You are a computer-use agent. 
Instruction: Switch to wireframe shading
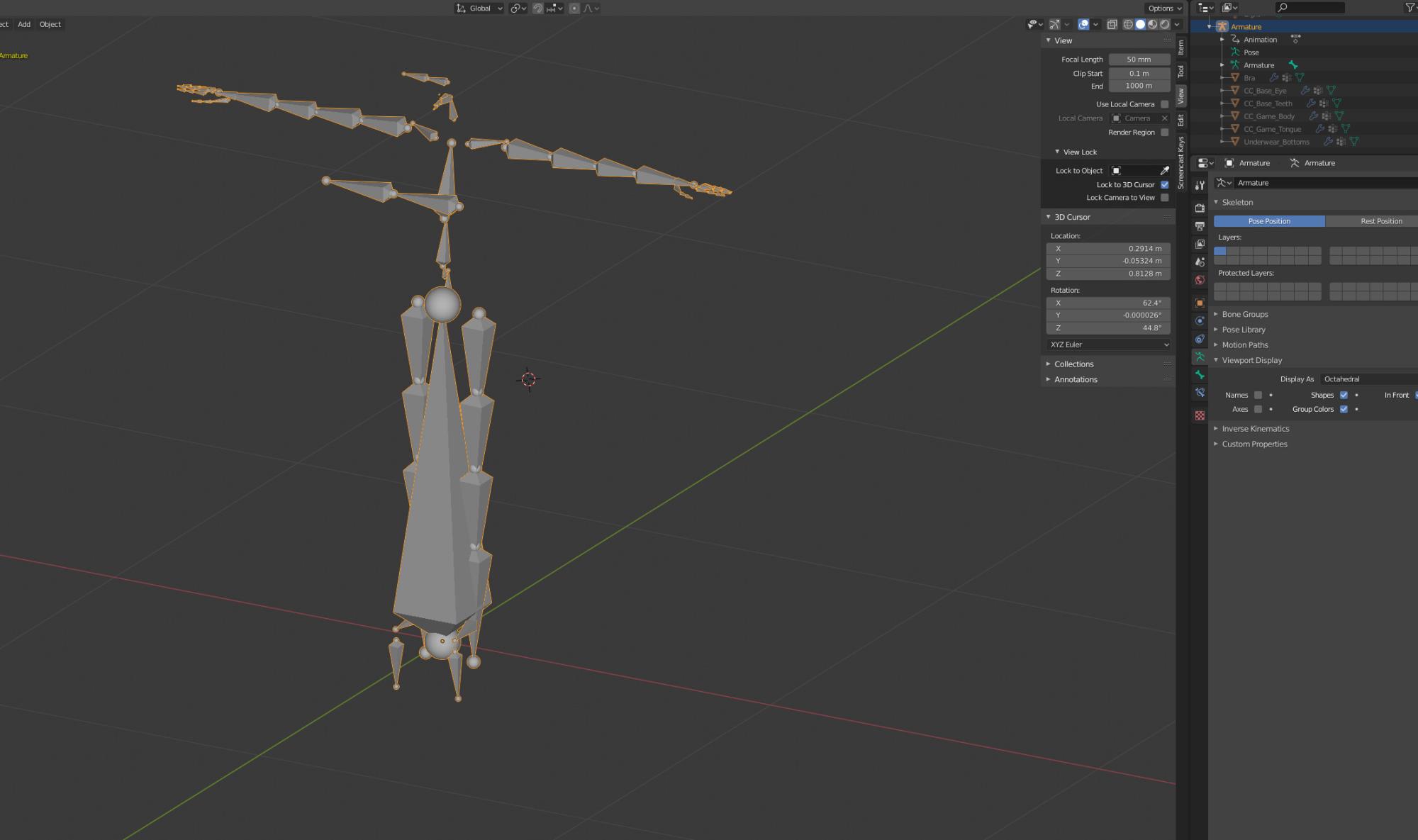[1128, 25]
